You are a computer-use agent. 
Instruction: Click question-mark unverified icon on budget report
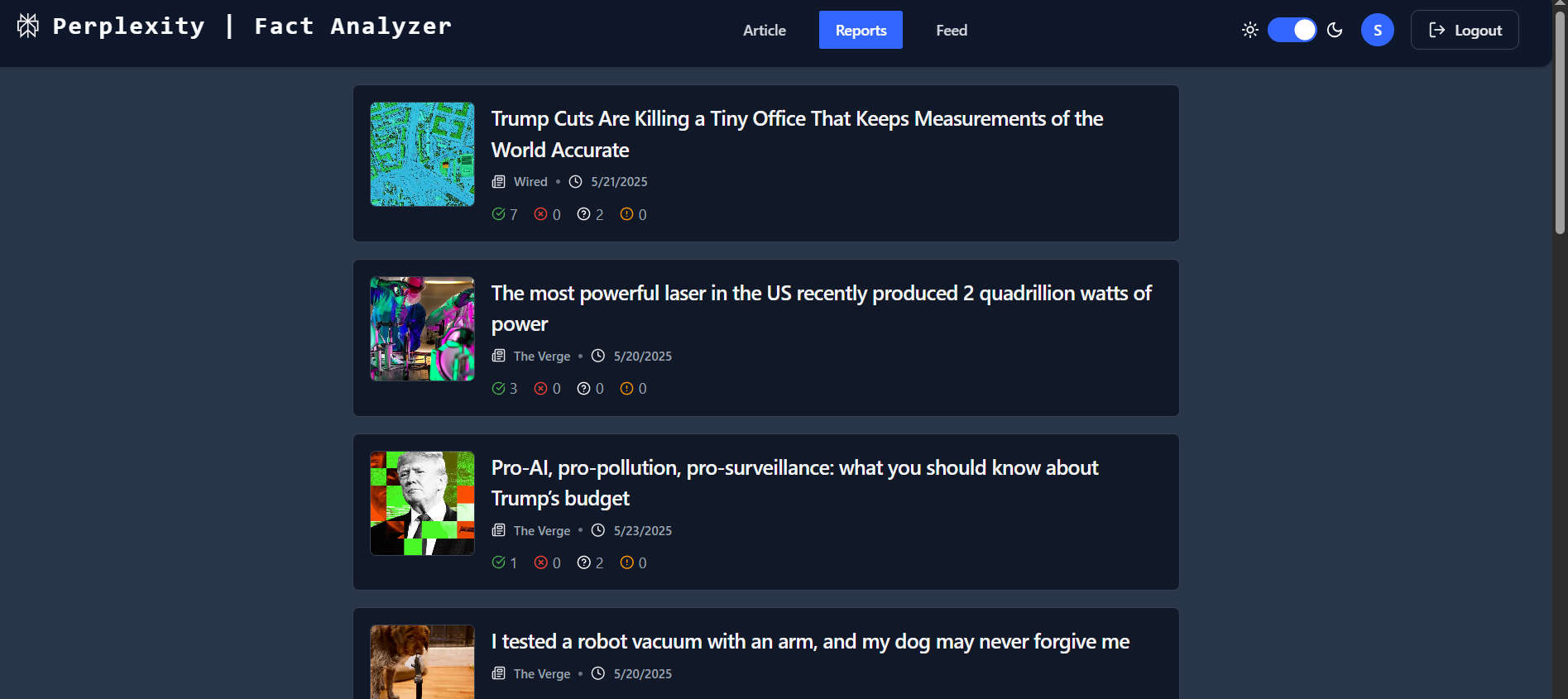584,563
